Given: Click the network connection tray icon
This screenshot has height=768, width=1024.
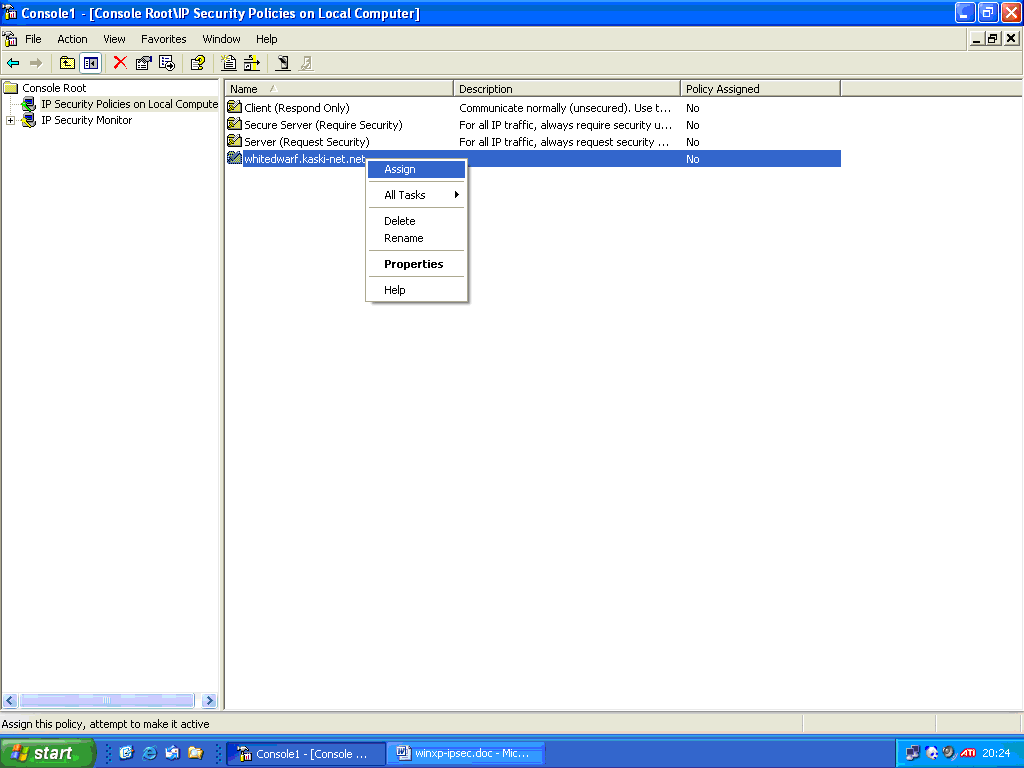Looking at the screenshot, I should click(912, 753).
